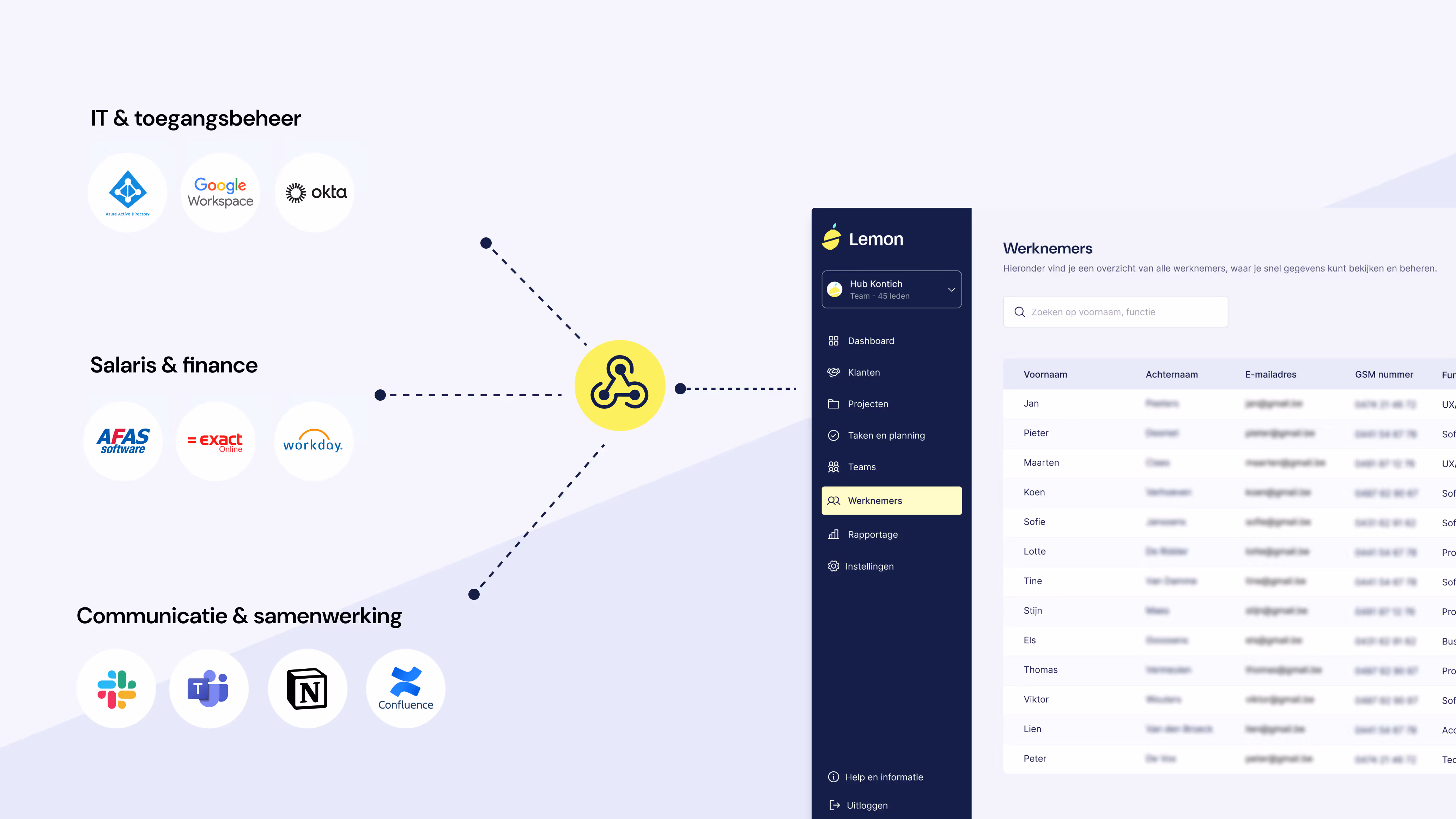
Task: Go to Taken en planning
Action: click(x=886, y=435)
